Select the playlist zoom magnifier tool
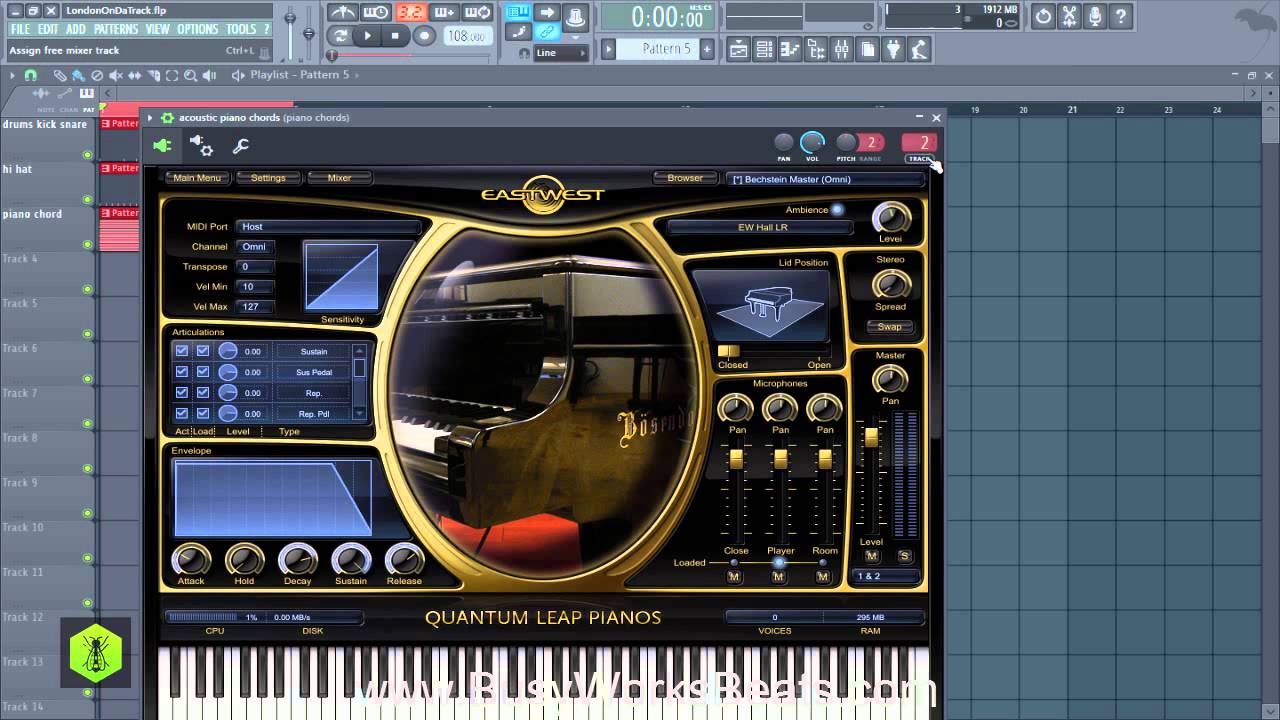This screenshot has height=720, width=1280. [190, 75]
